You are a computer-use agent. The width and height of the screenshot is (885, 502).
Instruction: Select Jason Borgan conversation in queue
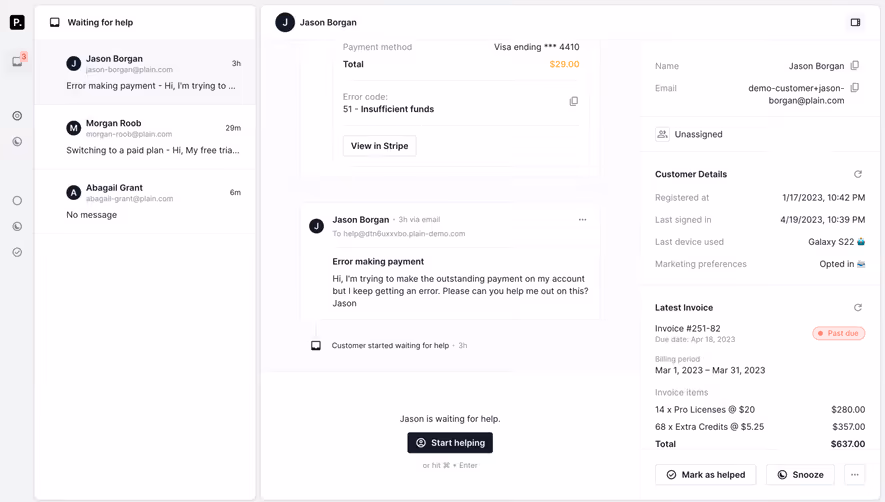point(145,72)
